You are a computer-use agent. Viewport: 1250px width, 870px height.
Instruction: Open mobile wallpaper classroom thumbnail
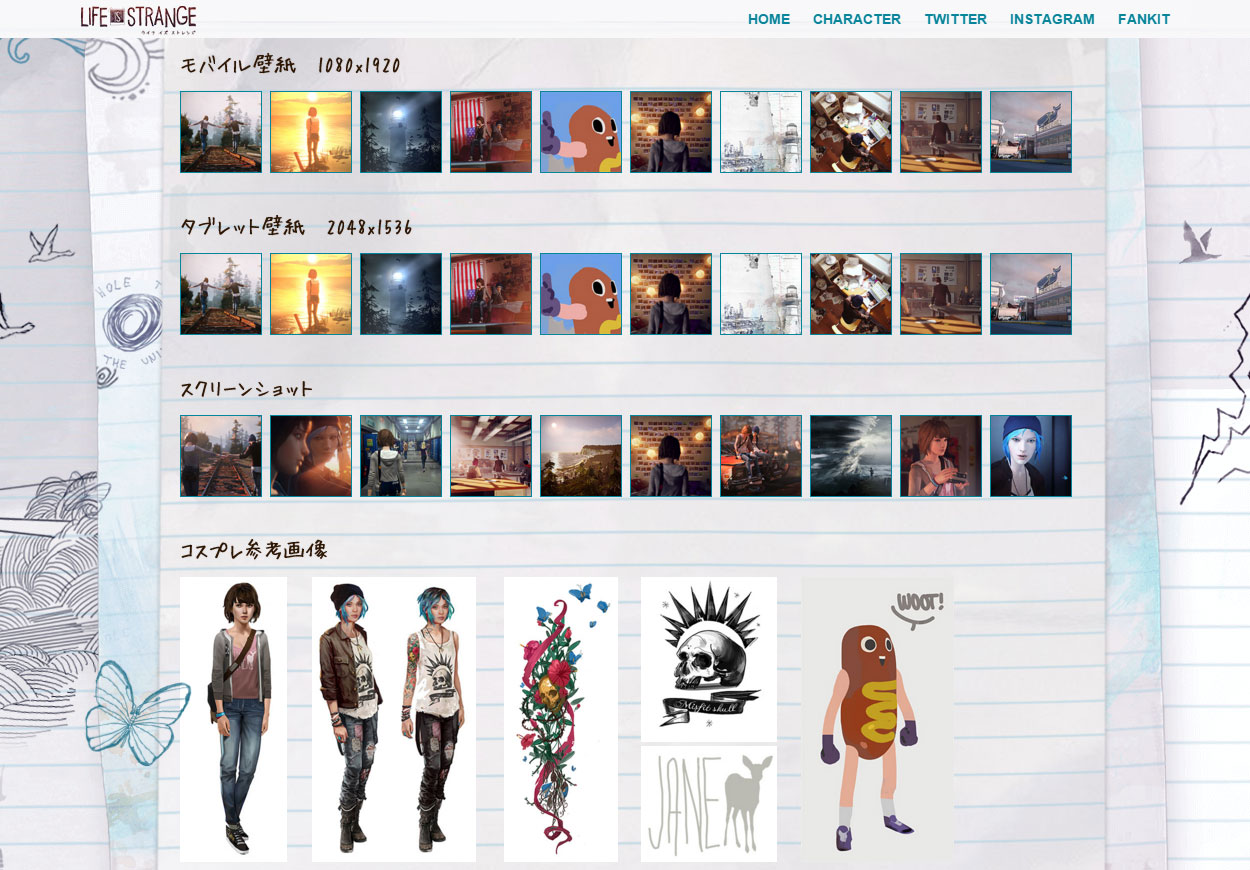click(941, 132)
